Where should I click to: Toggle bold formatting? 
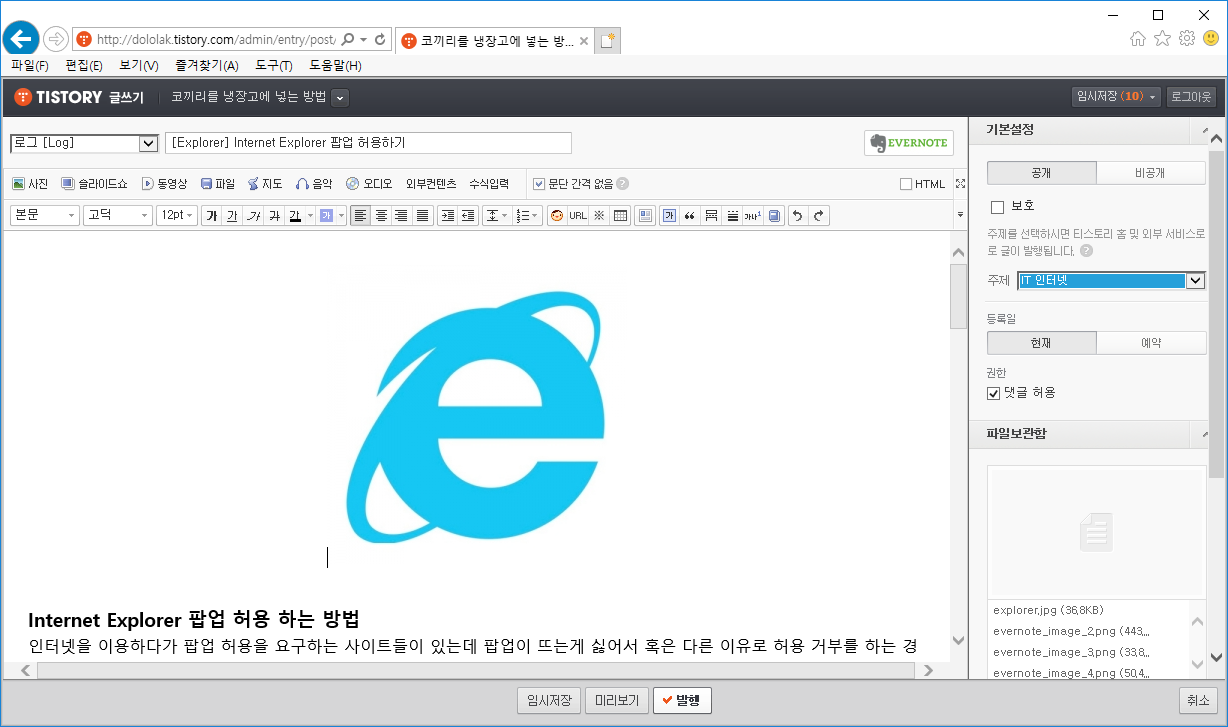tap(211, 215)
